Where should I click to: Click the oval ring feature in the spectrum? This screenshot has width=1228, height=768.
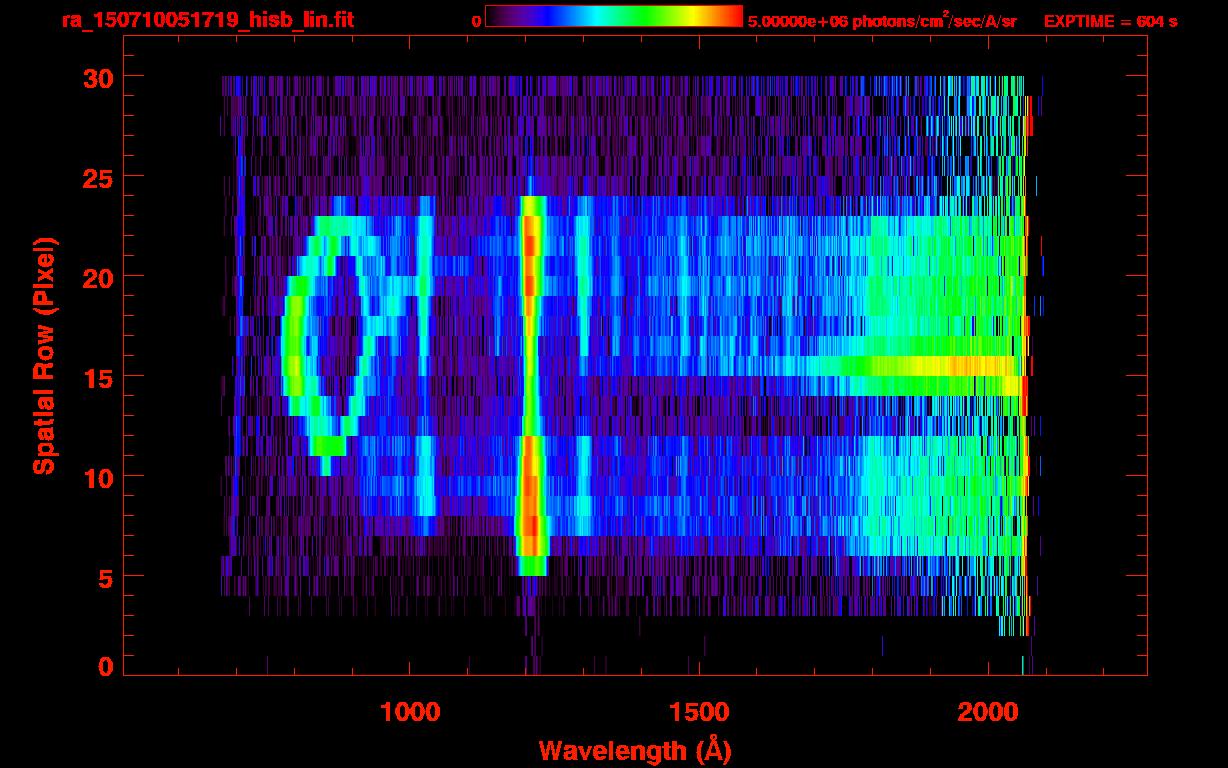tap(332, 335)
